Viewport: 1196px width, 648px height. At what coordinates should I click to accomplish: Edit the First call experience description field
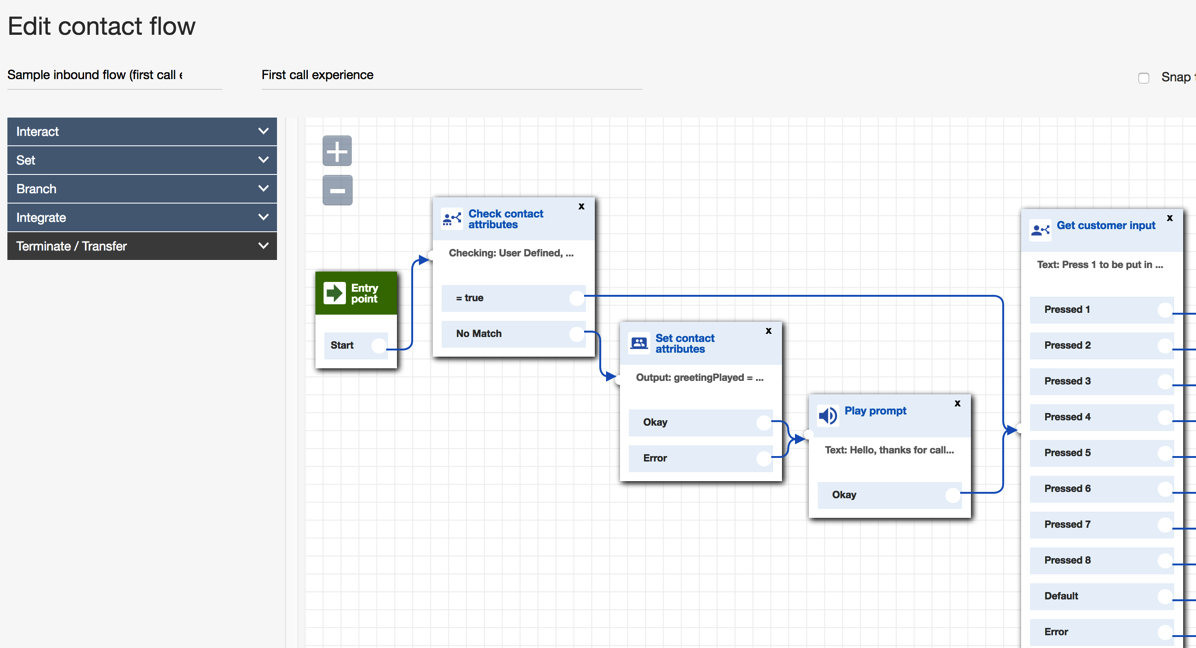[450, 75]
